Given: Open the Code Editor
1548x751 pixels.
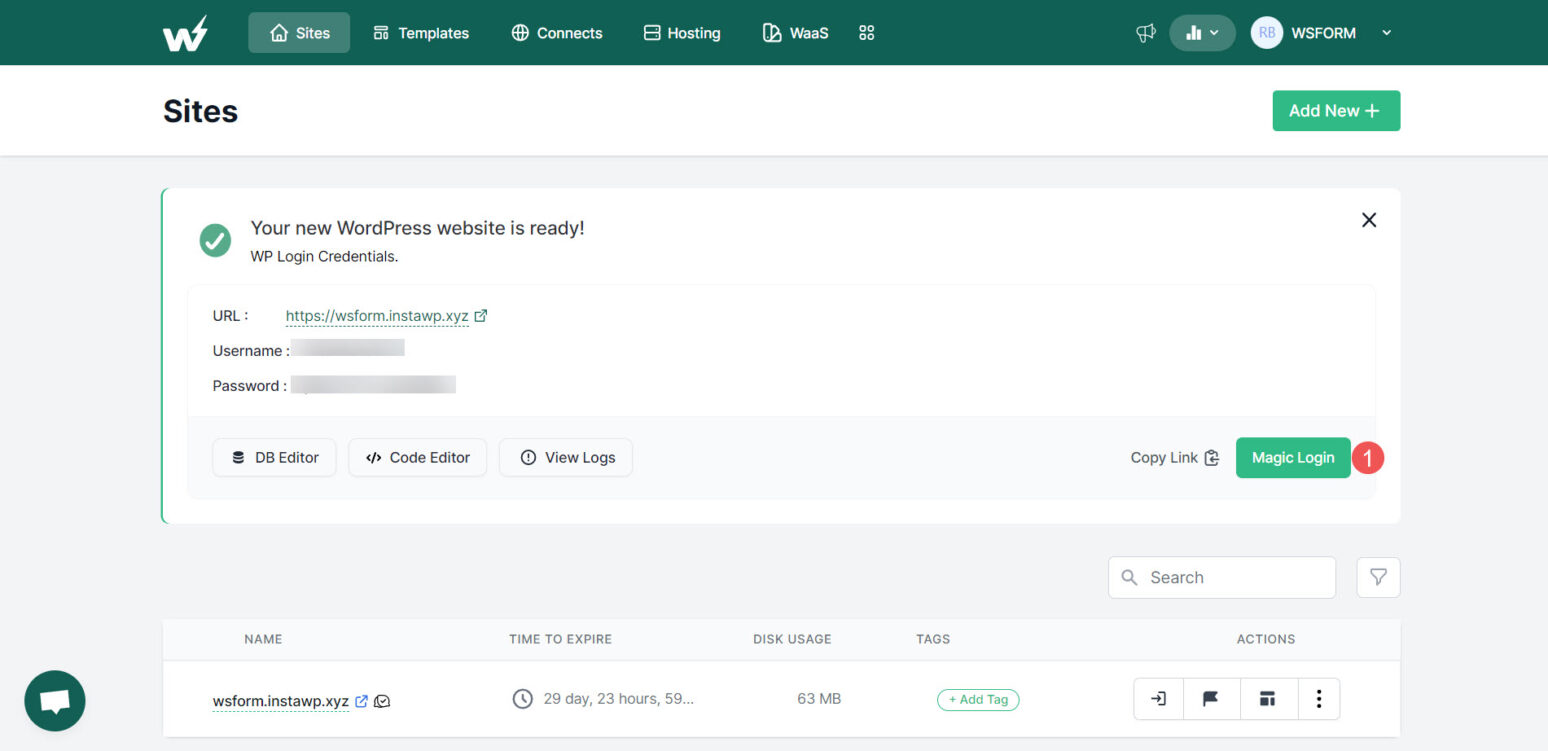Looking at the screenshot, I should click(417, 457).
